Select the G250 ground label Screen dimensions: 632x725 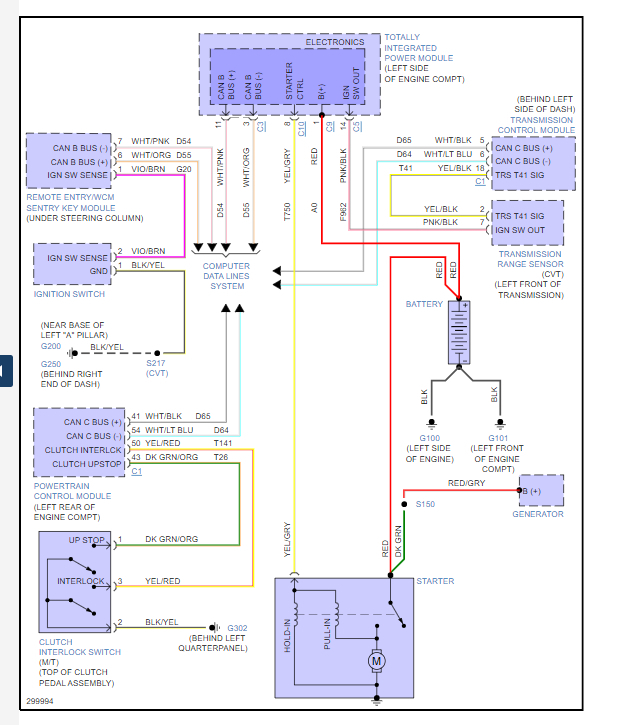coord(50,364)
